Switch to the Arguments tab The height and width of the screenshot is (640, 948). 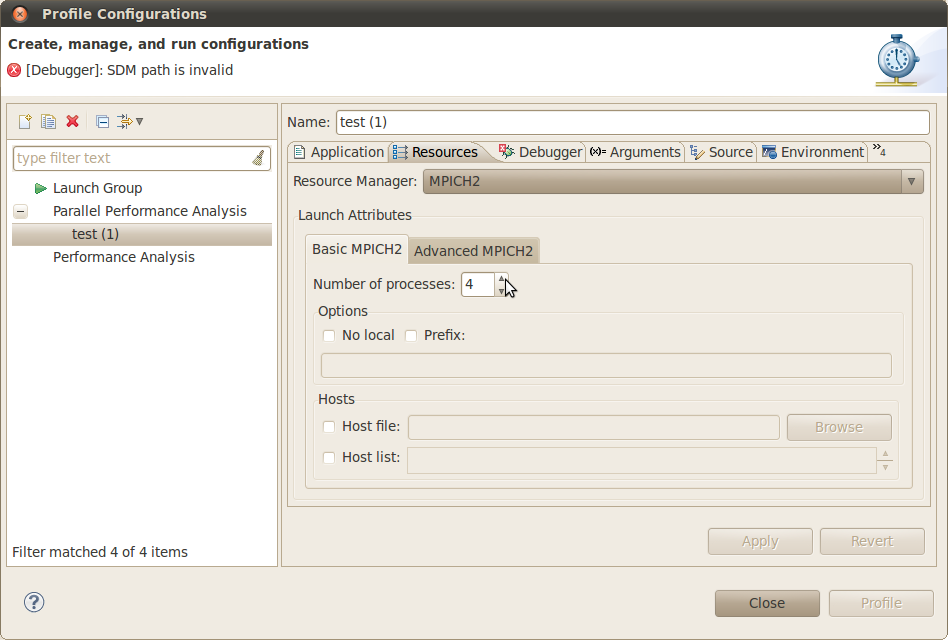[x=635, y=152]
